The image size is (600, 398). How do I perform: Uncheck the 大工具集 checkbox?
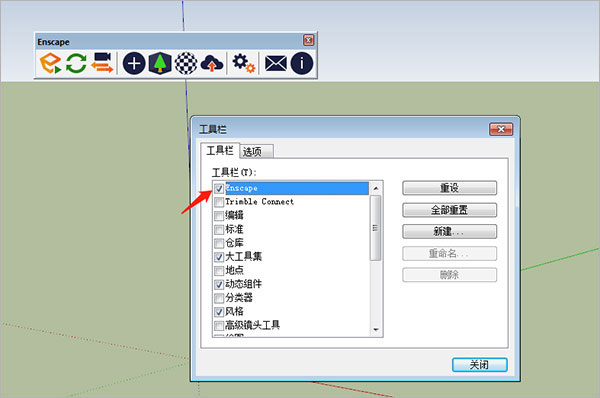(x=219, y=257)
